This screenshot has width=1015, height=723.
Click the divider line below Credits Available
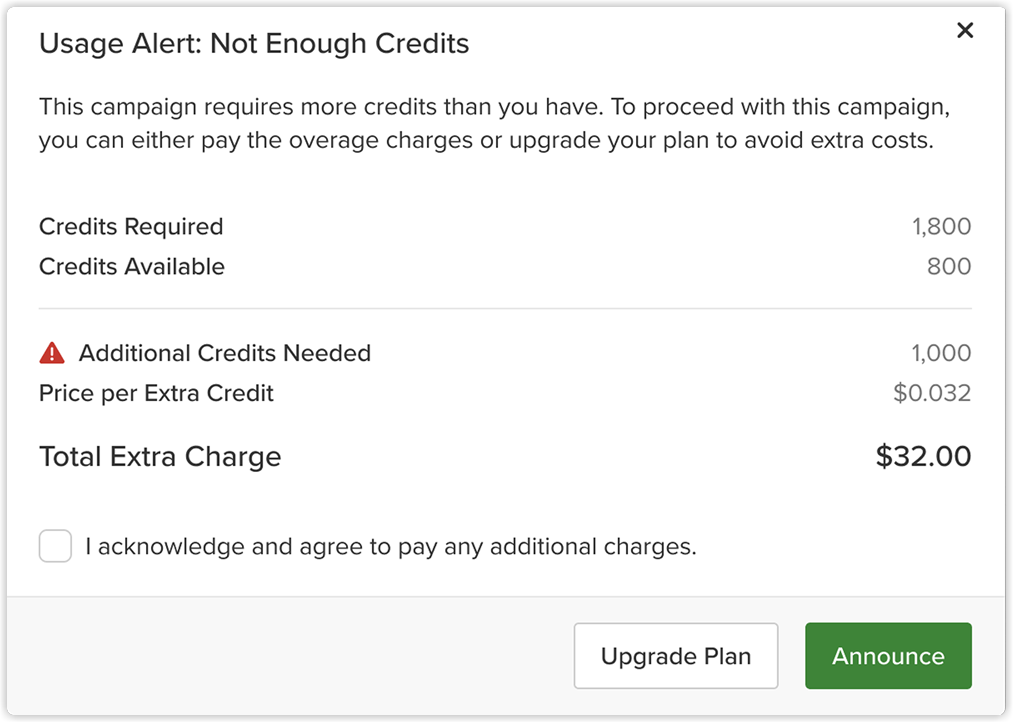pos(505,309)
